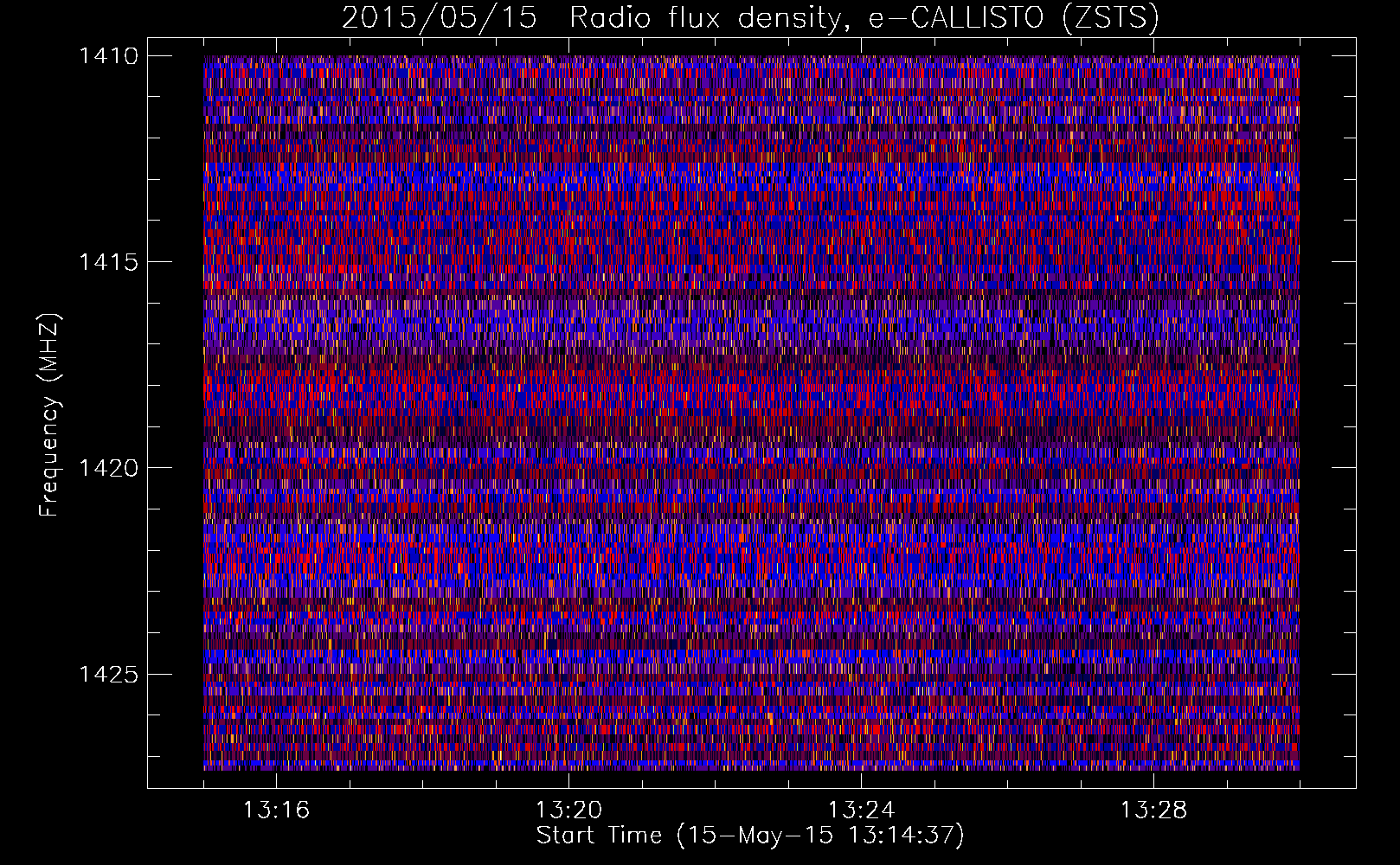
Task: Click the 'Frequency (MHZ)' axis title
Action: 50,415
